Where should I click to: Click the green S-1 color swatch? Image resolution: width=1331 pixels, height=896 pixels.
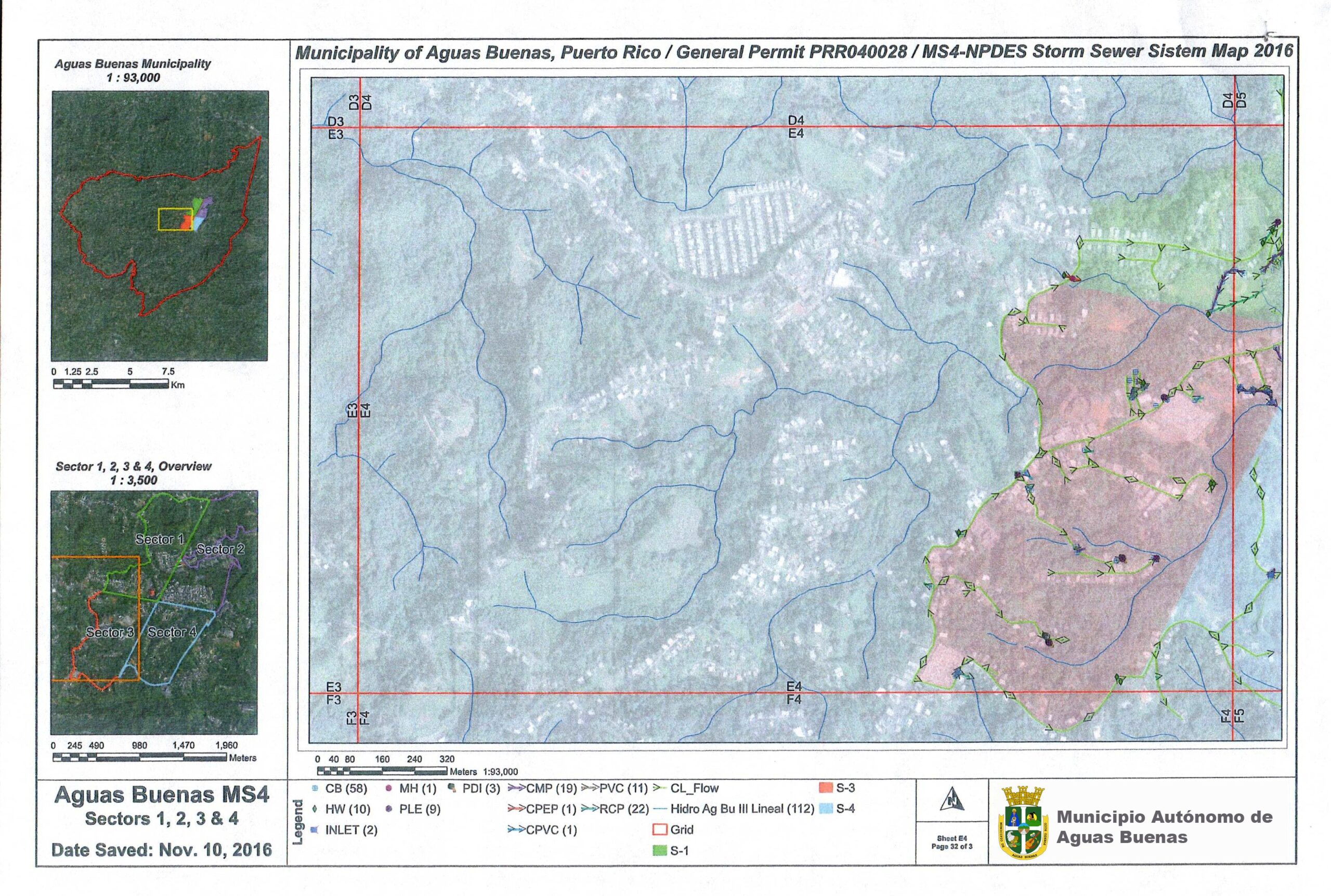659,851
